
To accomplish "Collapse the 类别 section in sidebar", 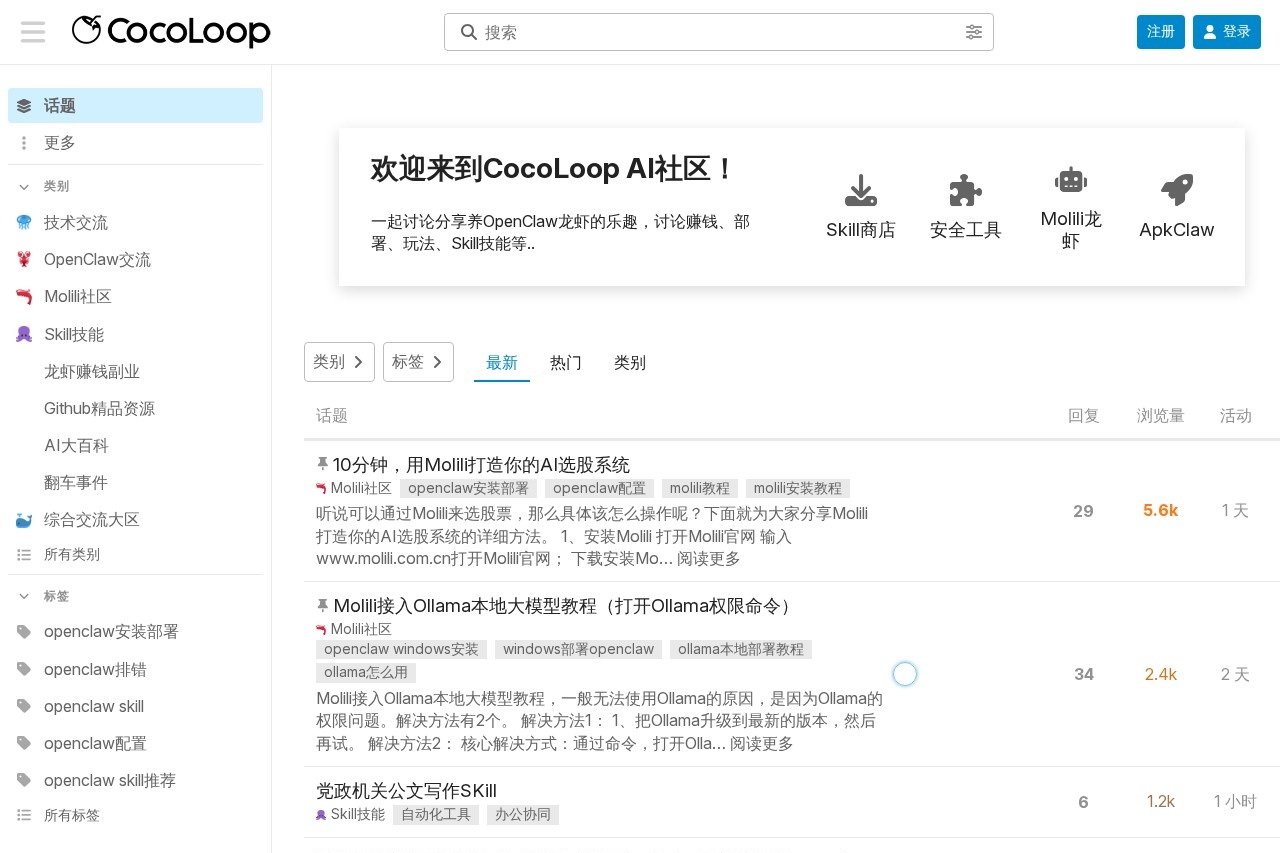I will [24, 186].
